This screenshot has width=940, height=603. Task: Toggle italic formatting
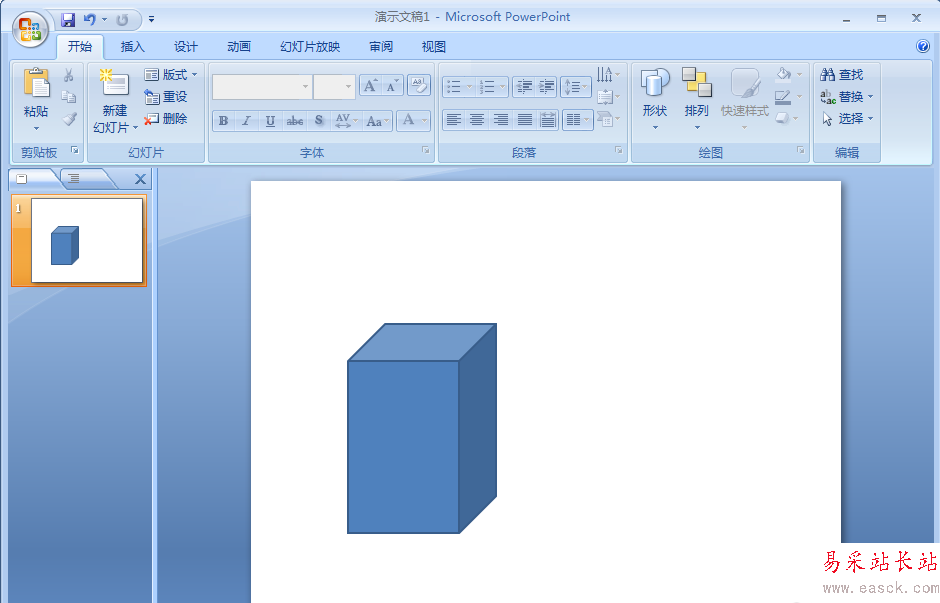click(246, 121)
